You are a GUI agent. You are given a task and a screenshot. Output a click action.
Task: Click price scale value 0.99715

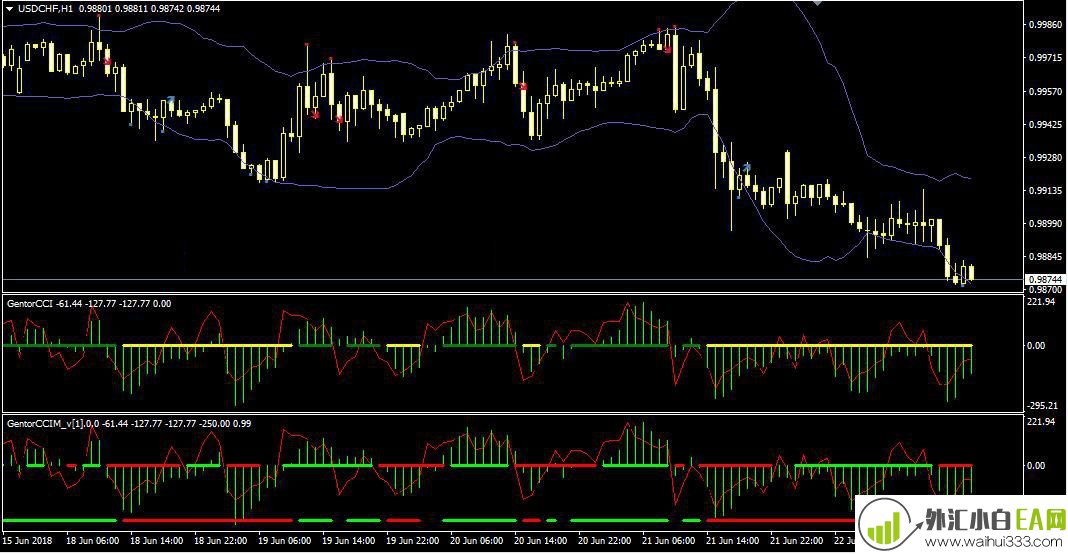[1046, 58]
